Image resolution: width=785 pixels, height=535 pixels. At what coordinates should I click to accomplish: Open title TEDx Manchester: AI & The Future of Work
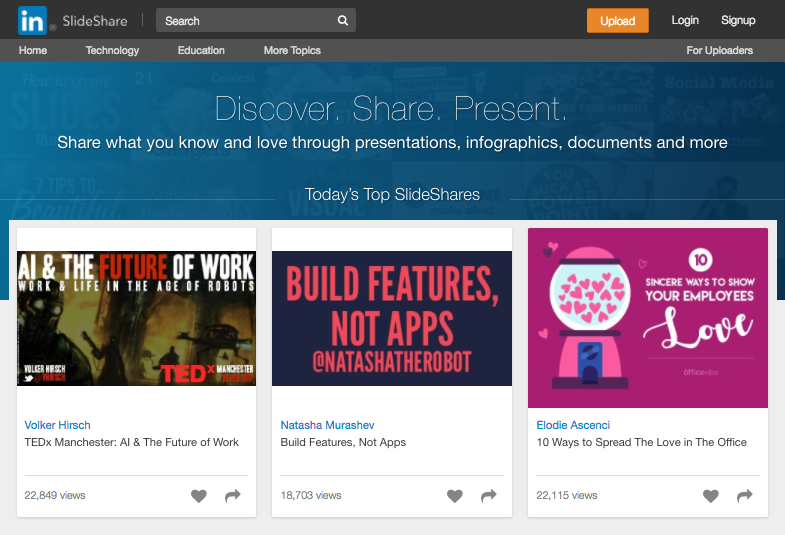[x=132, y=442]
